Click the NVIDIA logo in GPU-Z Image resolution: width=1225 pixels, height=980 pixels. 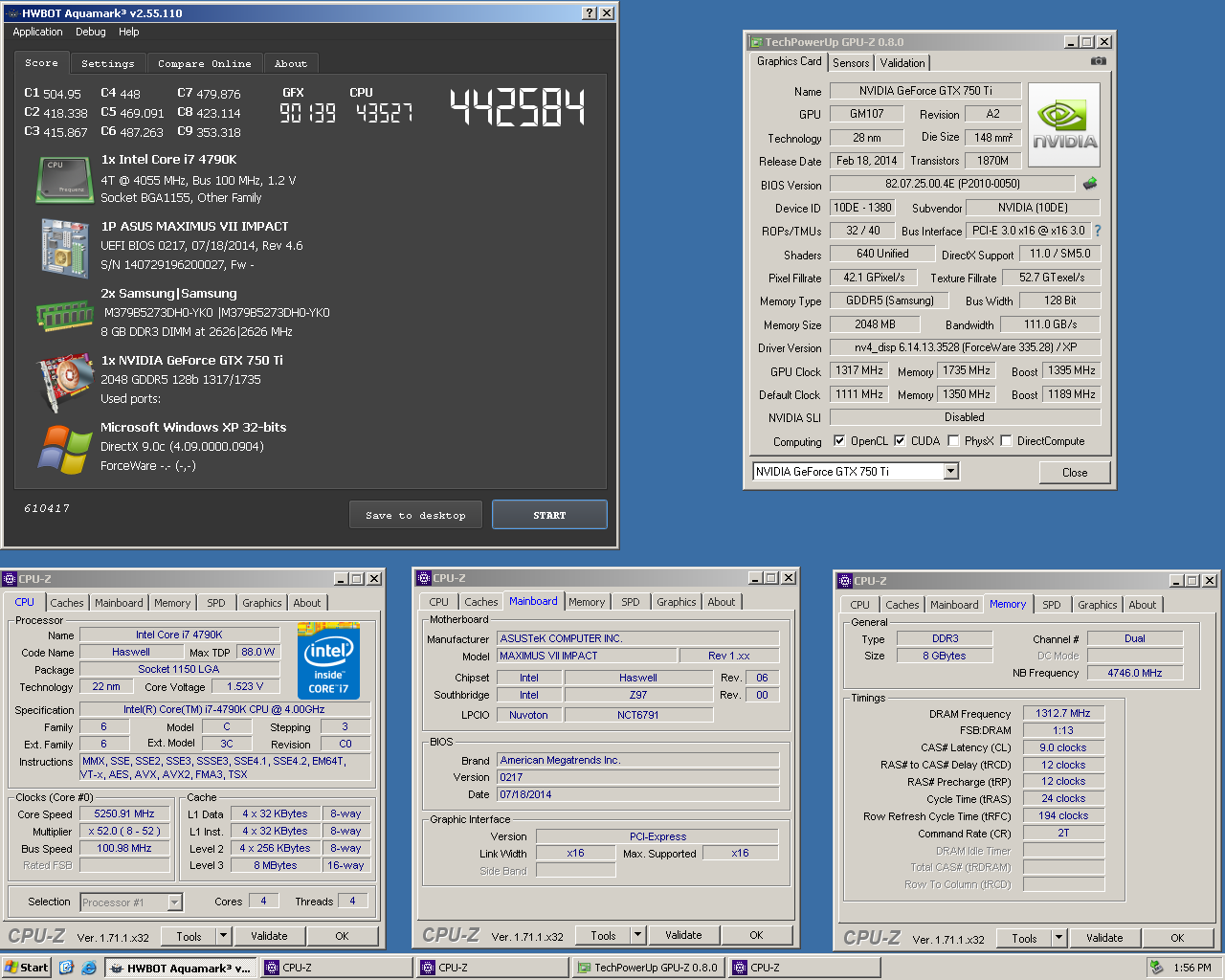click(x=1064, y=126)
